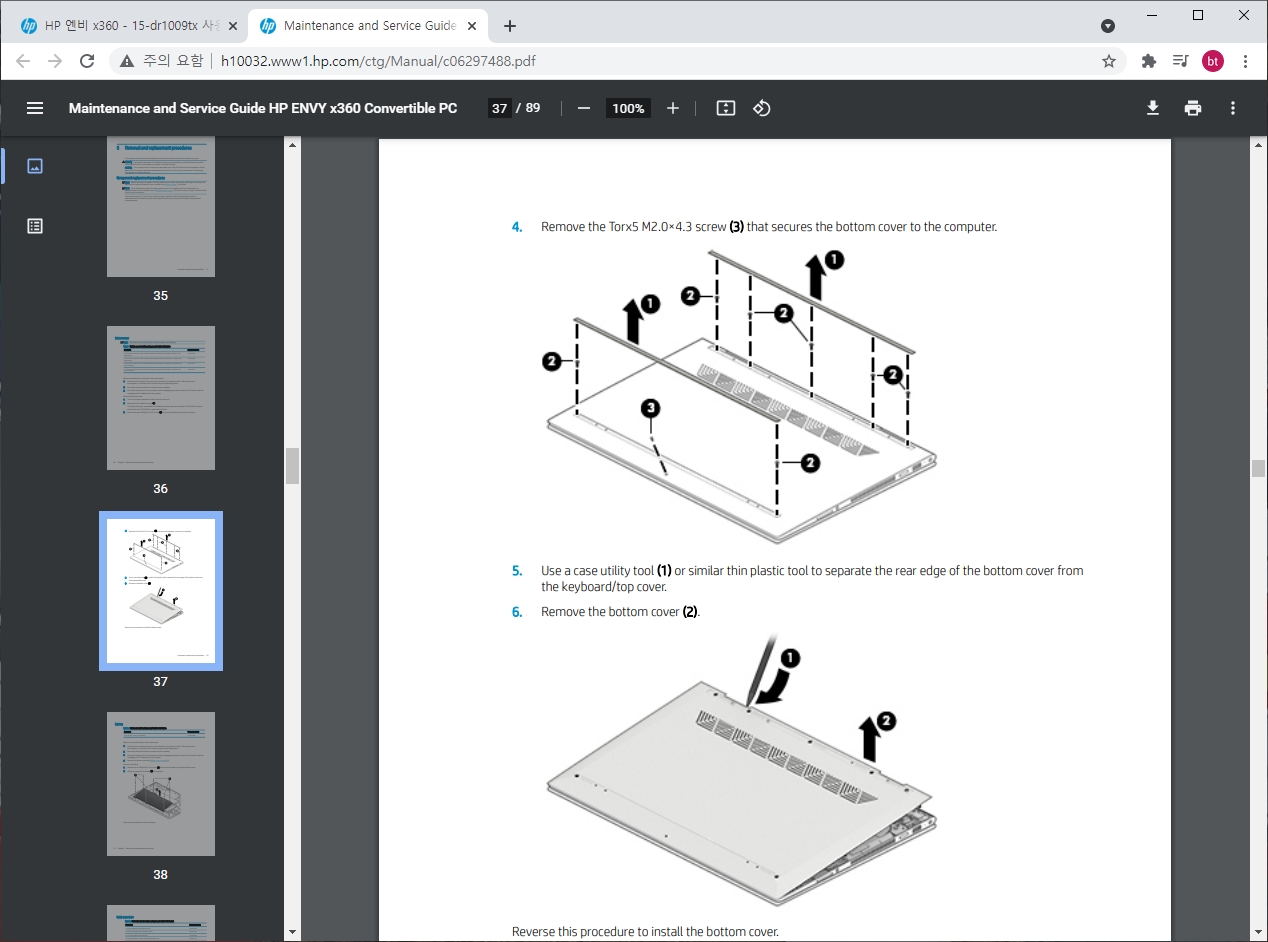Viewport: 1268px width, 942px height.
Task: Show page thumbnails view in sidebar
Action: click(x=35, y=166)
